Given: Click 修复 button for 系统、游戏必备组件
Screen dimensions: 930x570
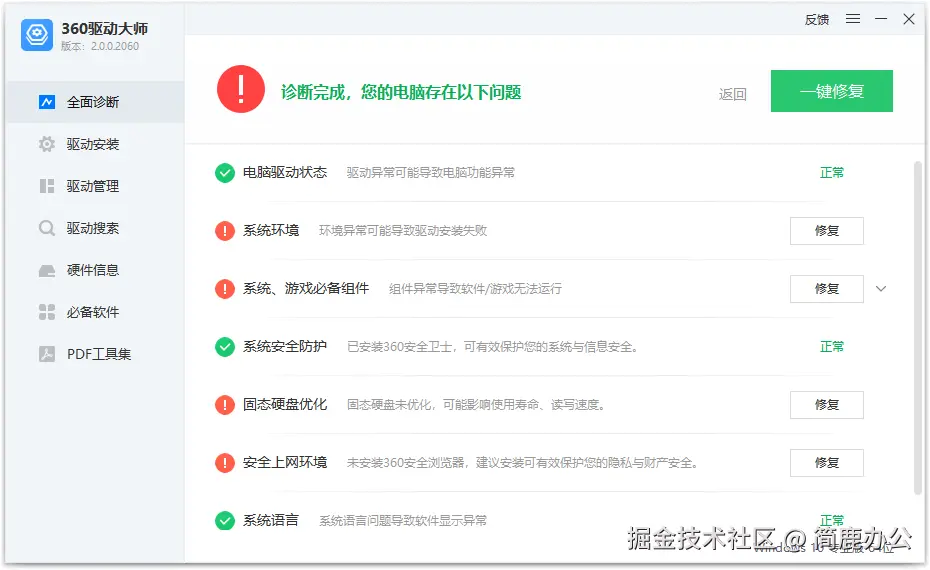Looking at the screenshot, I should [x=827, y=289].
